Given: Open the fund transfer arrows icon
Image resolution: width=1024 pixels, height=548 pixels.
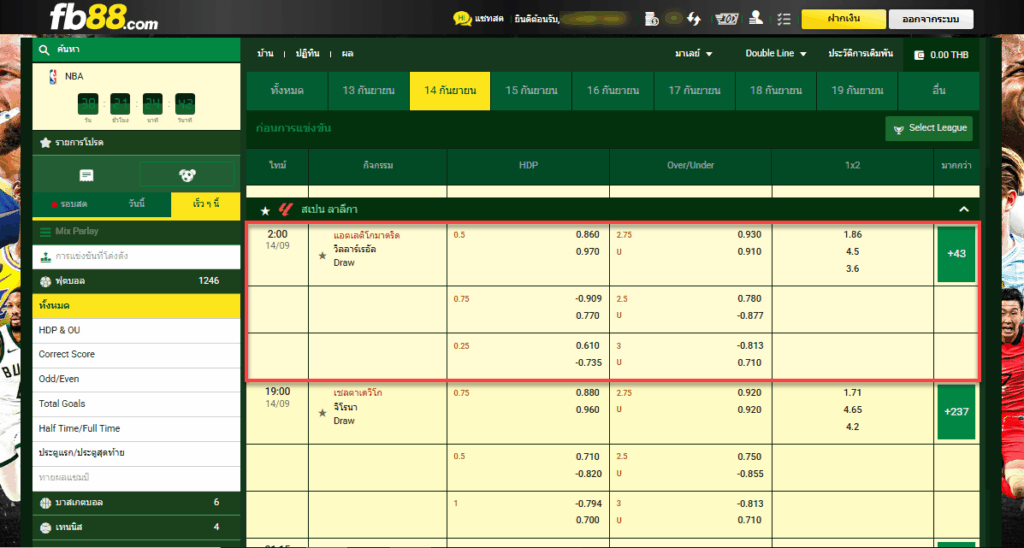Looking at the screenshot, I should 694,19.
